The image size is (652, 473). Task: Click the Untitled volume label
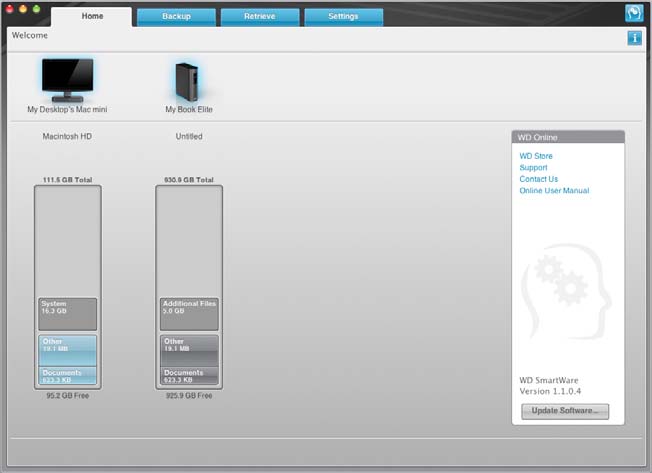click(189, 136)
